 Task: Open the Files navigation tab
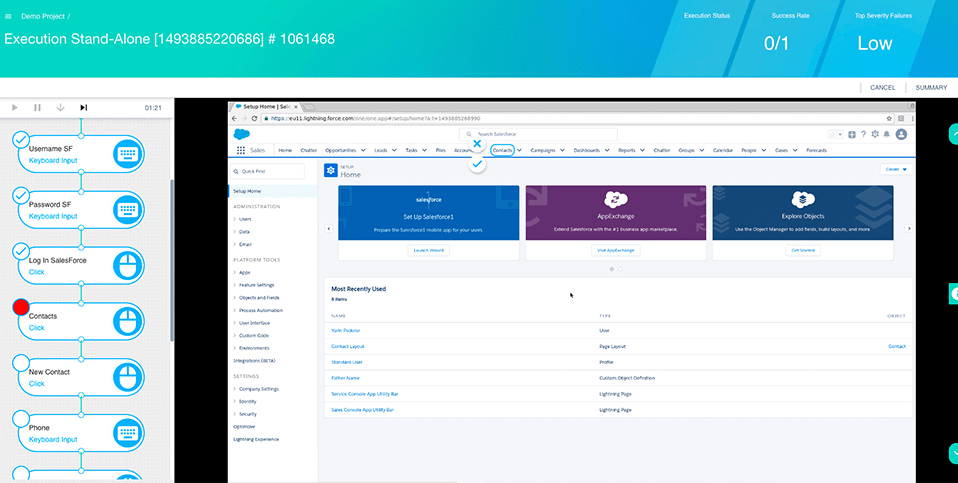(441, 150)
